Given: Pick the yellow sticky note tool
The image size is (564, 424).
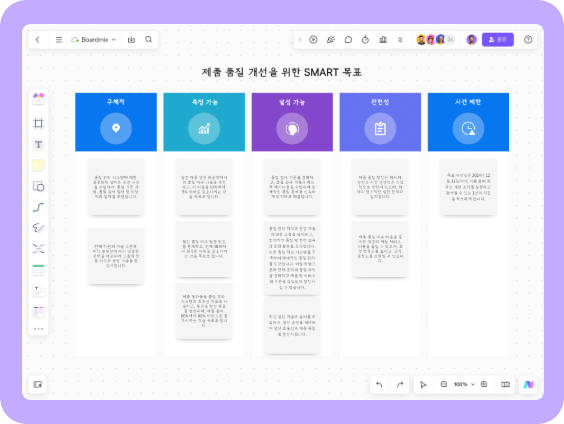Looking at the screenshot, I should [38, 165].
